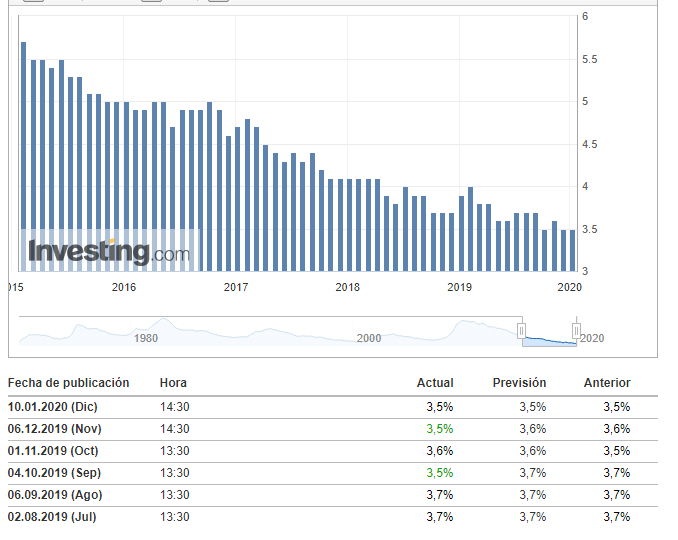The width and height of the screenshot is (678, 540).
Task: Click the bar above the 2019 label
Action: [461, 233]
